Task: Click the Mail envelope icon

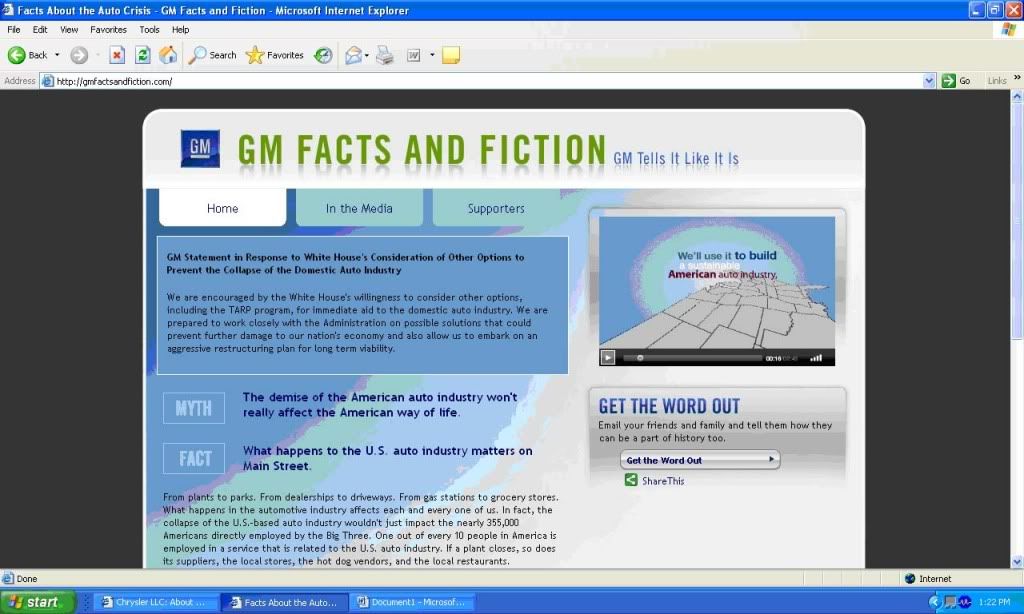Action: pos(353,56)
